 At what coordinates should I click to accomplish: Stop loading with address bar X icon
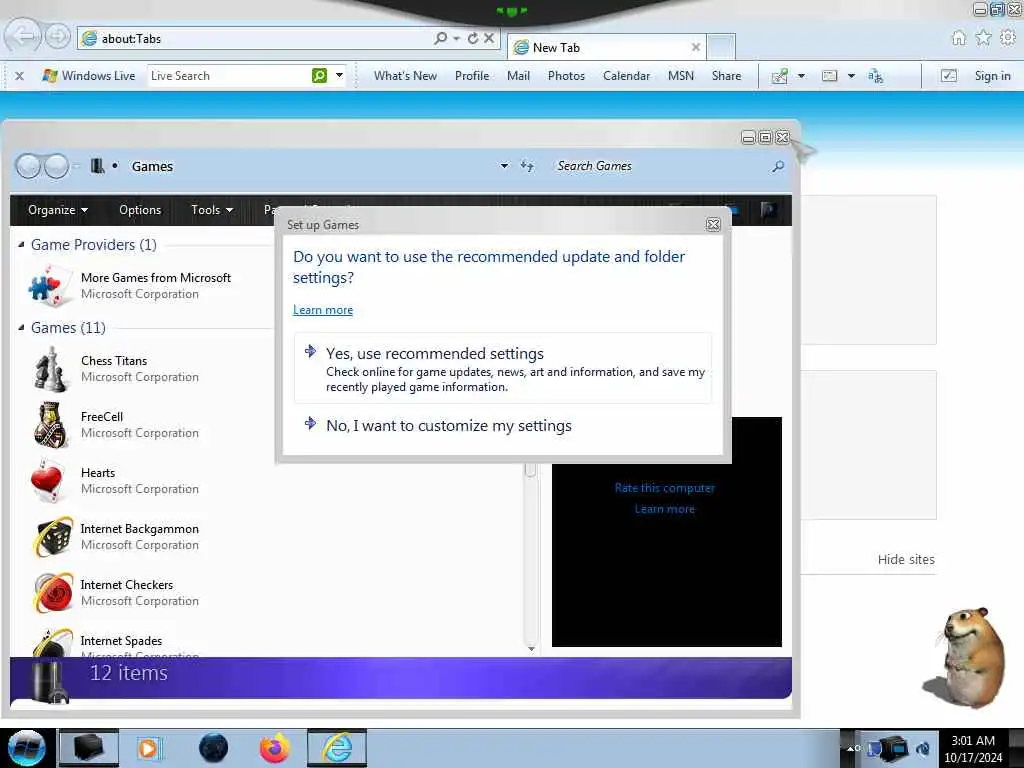click(x=488, y=39)
